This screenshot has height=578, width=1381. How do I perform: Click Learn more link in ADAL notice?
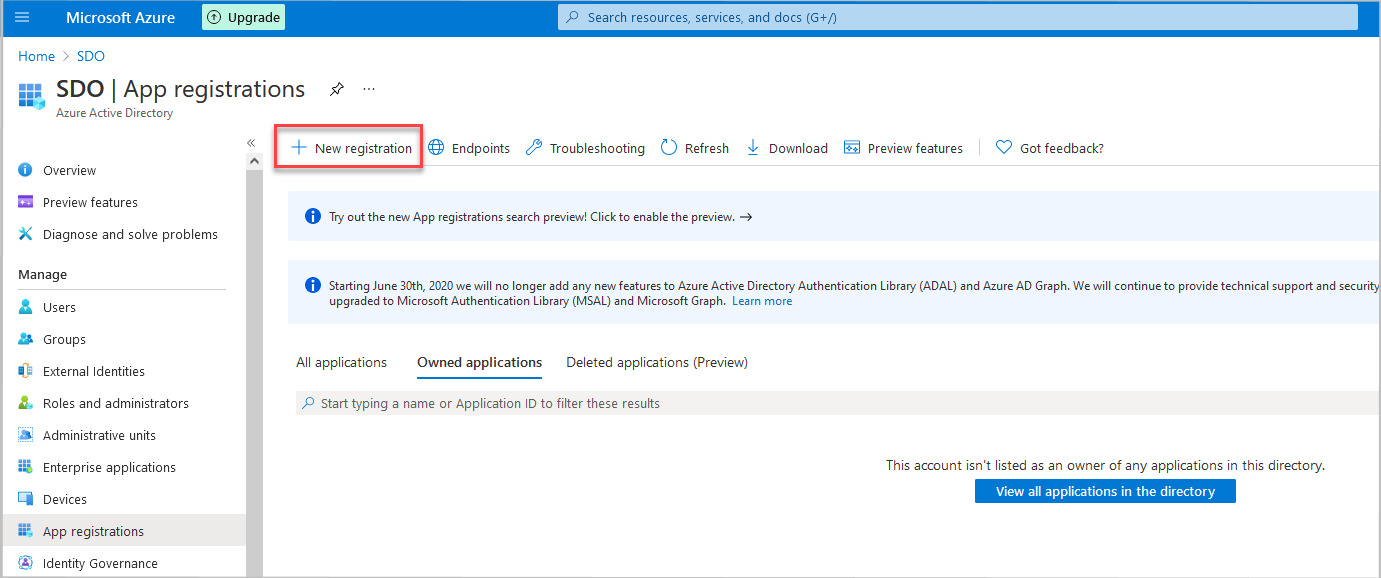click(762, 301)
